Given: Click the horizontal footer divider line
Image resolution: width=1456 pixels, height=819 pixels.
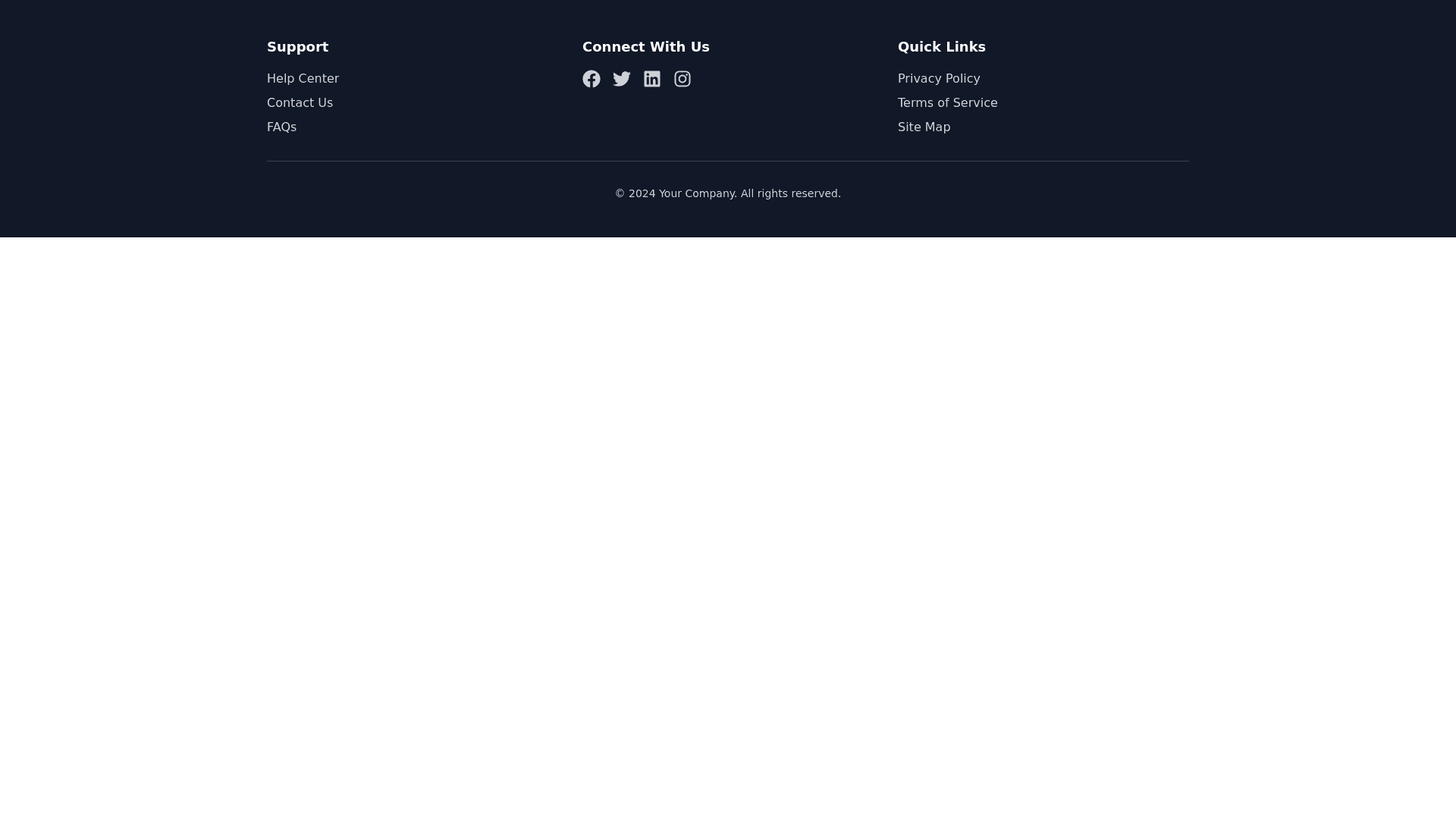Looking at the screenshot, I should click(x=728, y=161).
